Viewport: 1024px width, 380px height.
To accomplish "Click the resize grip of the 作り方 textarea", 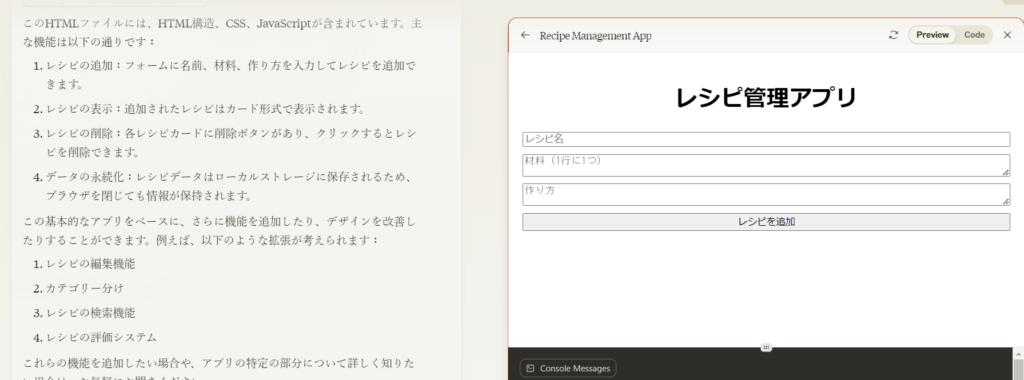I will (1006, 202).
